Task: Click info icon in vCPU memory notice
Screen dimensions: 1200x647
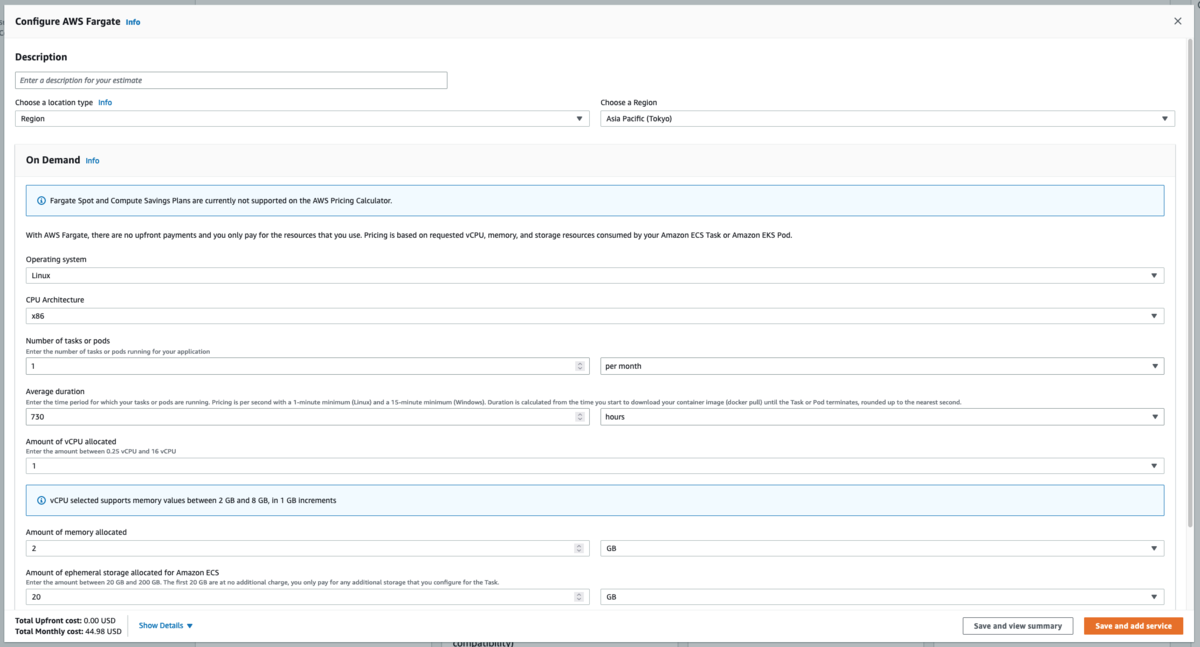Action: pyautogui.click(x=41, y=500)
